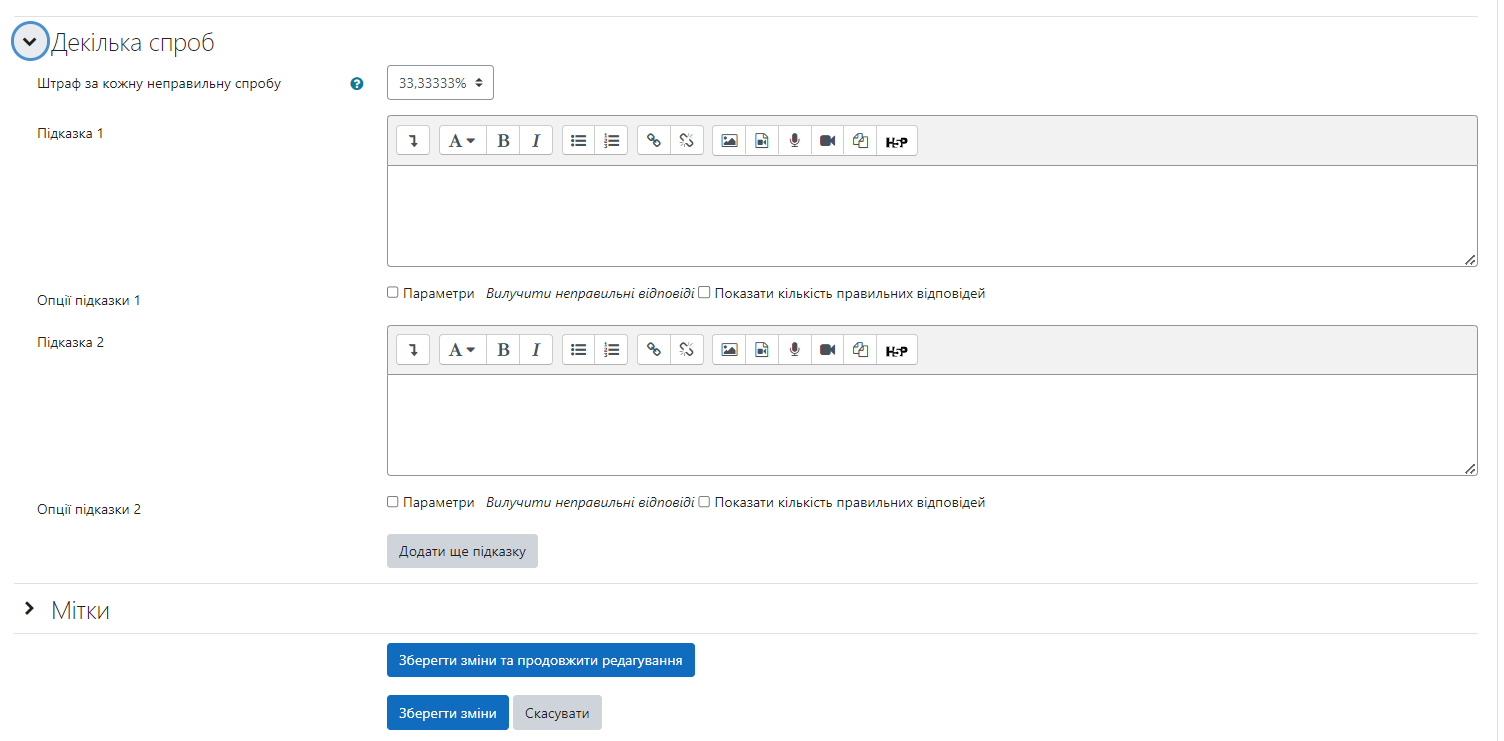Insert image in Підказка 1 editor

[729, 141]
